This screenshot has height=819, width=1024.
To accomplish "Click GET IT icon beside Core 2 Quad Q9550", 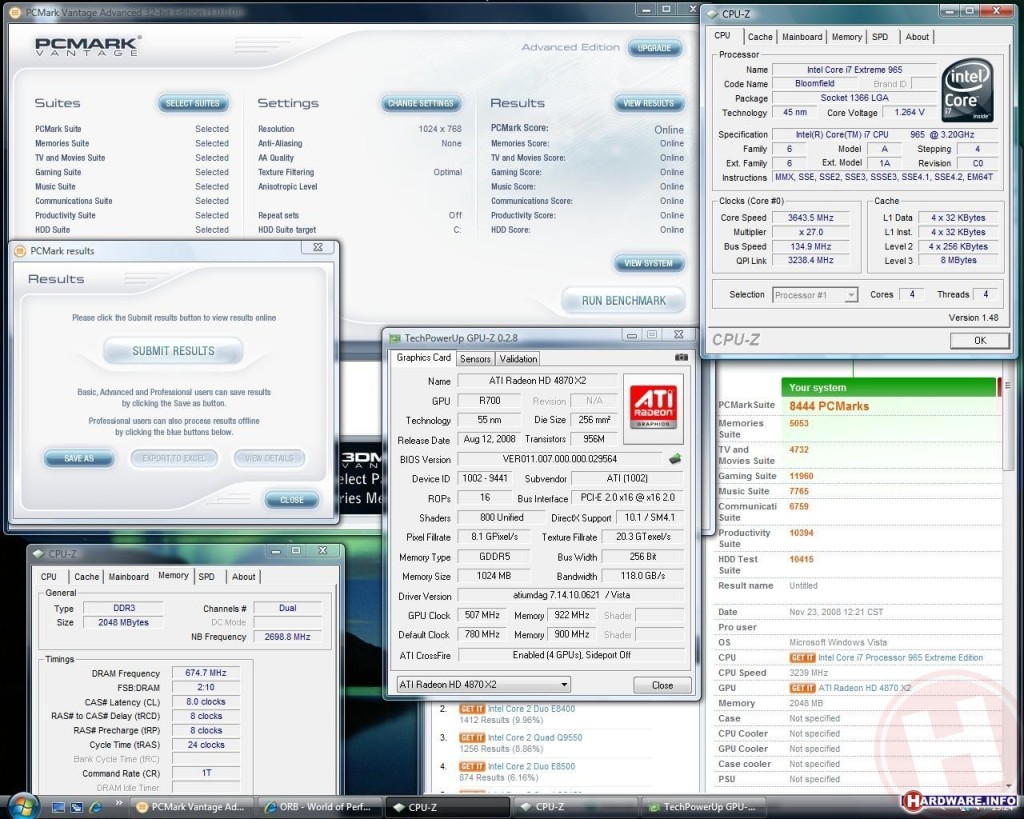I will [472, 737].
